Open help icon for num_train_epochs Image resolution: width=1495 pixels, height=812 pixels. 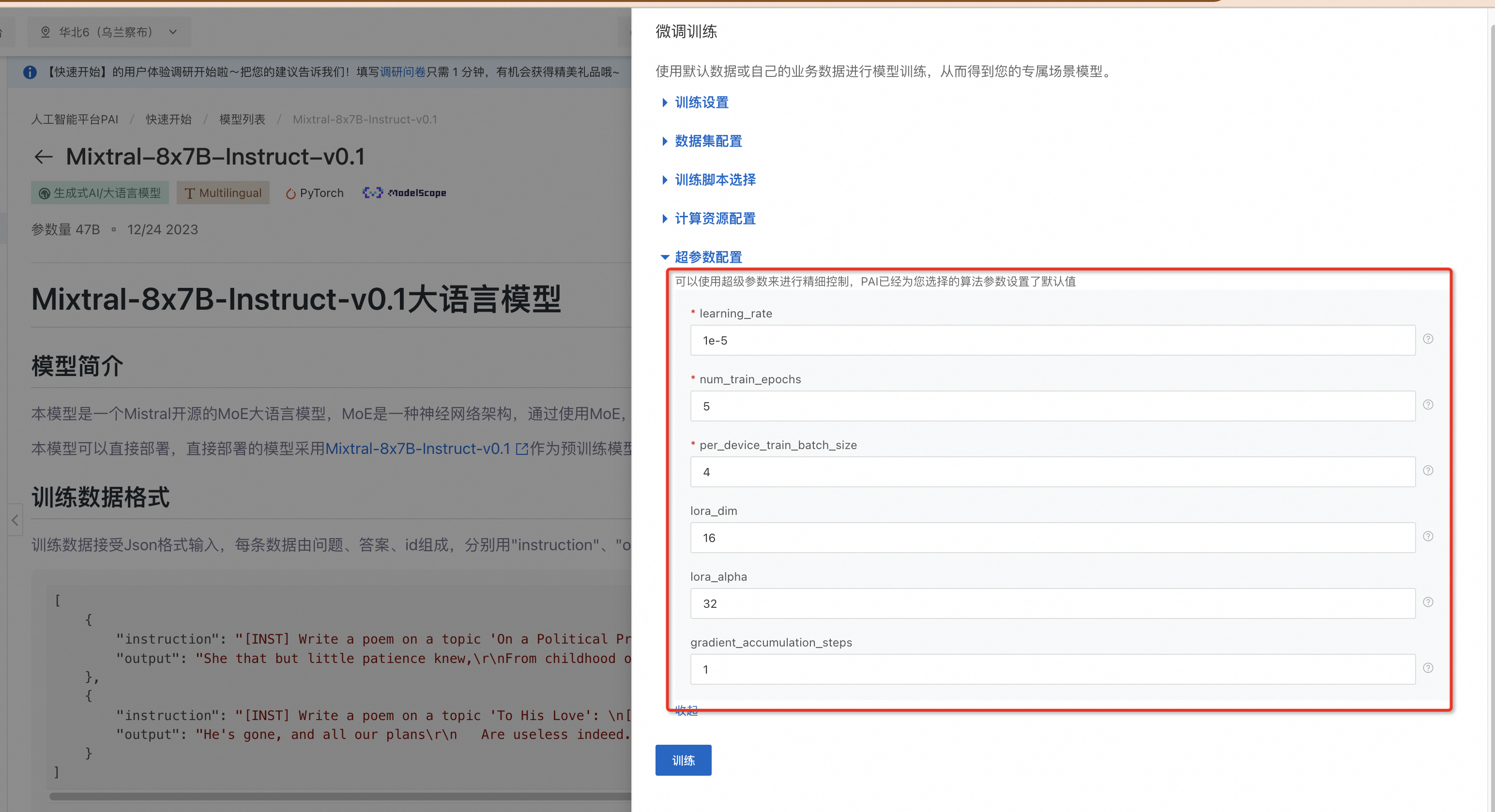tap(1428, 405)
